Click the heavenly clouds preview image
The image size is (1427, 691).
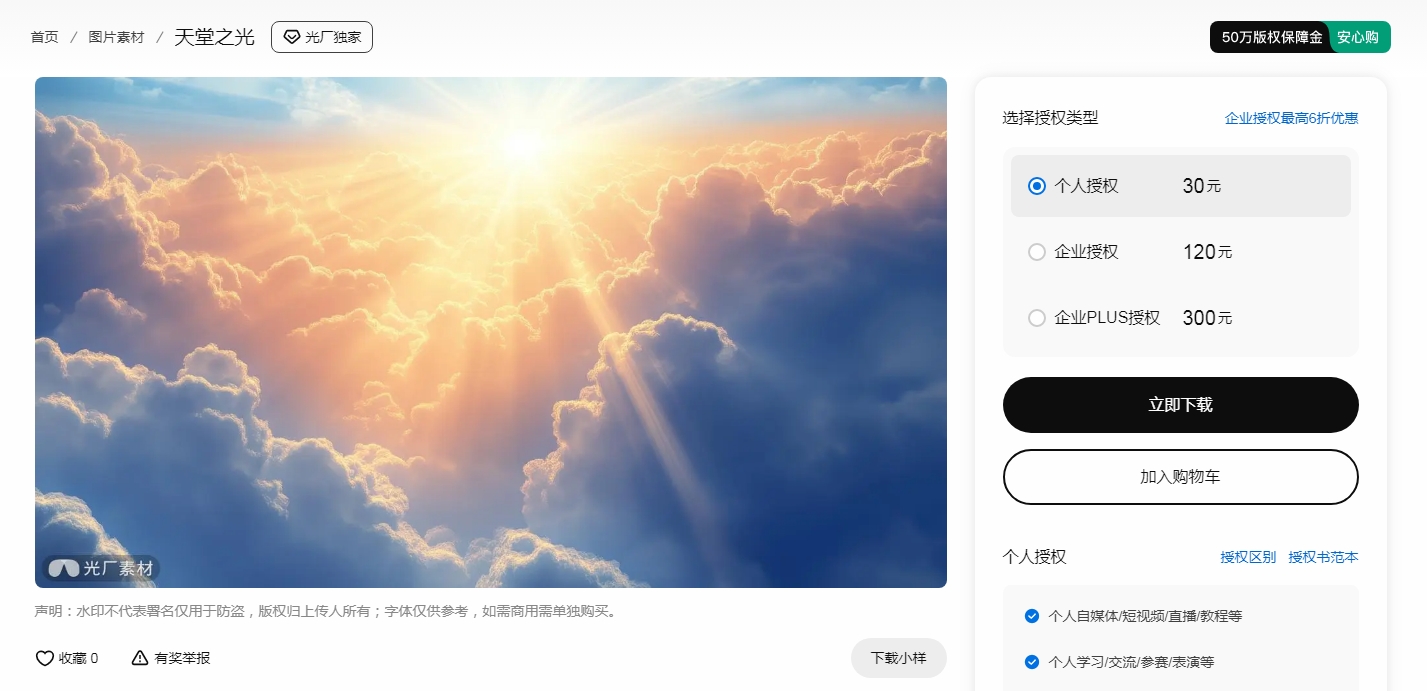point(491,332)
